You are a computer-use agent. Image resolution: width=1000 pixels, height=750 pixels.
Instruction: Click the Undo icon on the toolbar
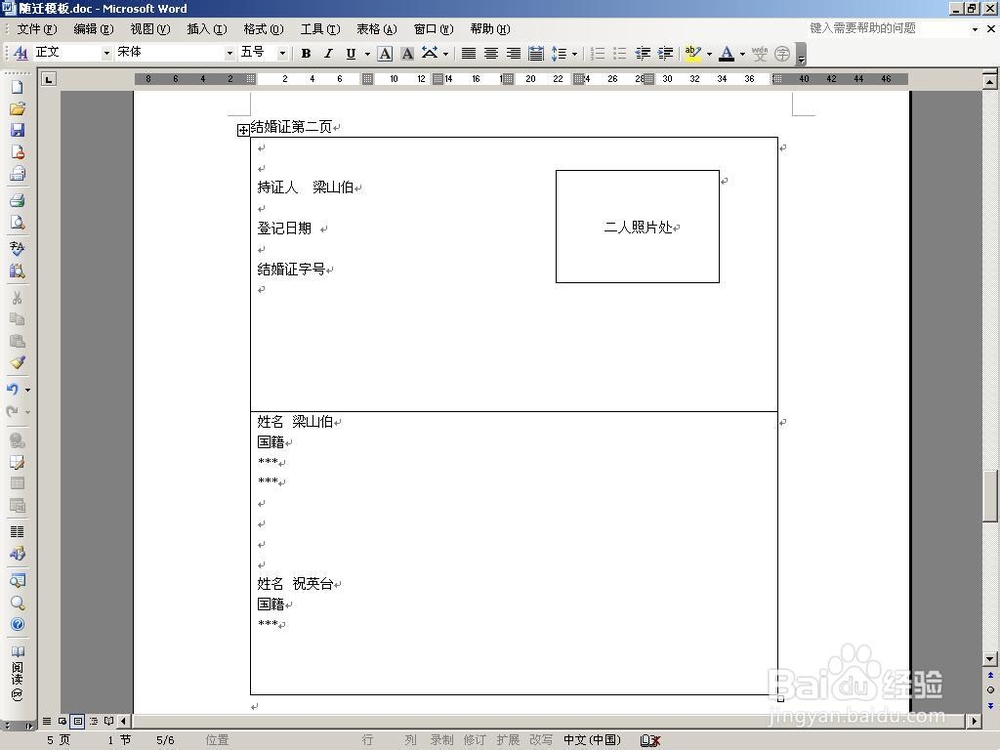[x=15, y=389]
